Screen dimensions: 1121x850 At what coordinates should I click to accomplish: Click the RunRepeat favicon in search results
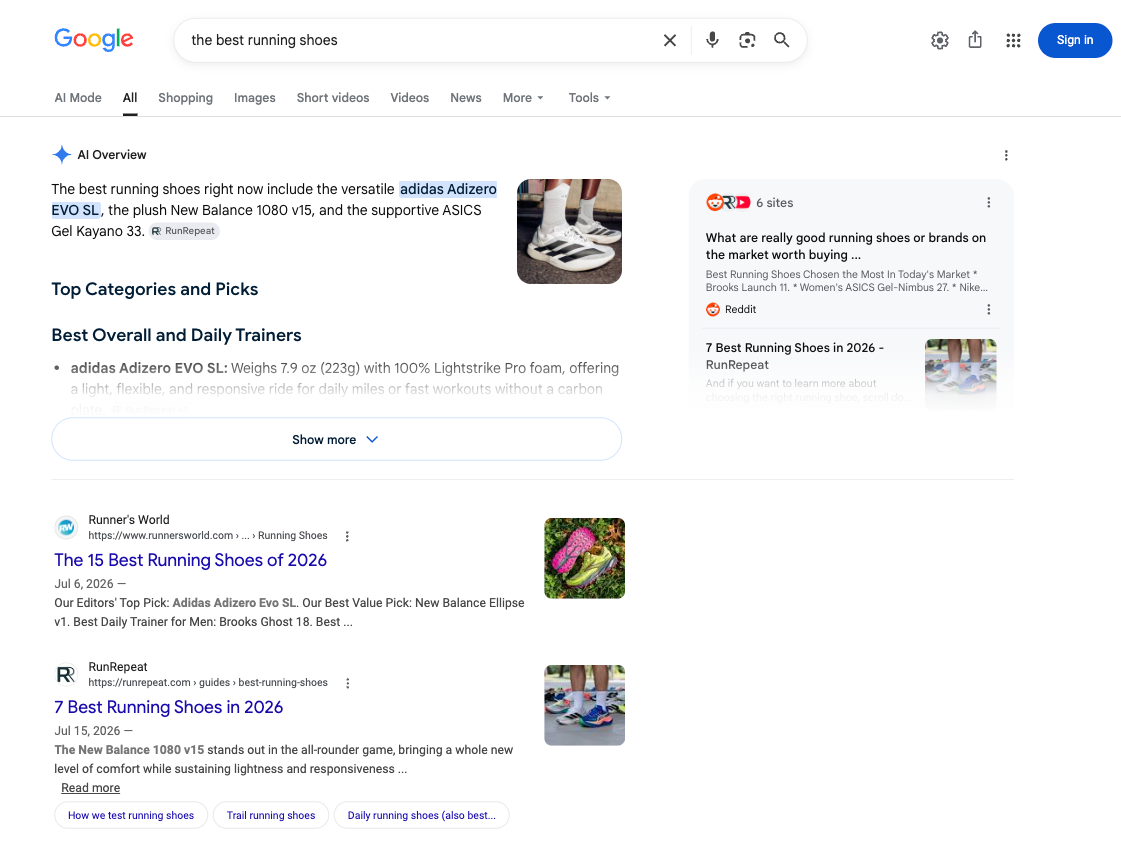(66, 674)
